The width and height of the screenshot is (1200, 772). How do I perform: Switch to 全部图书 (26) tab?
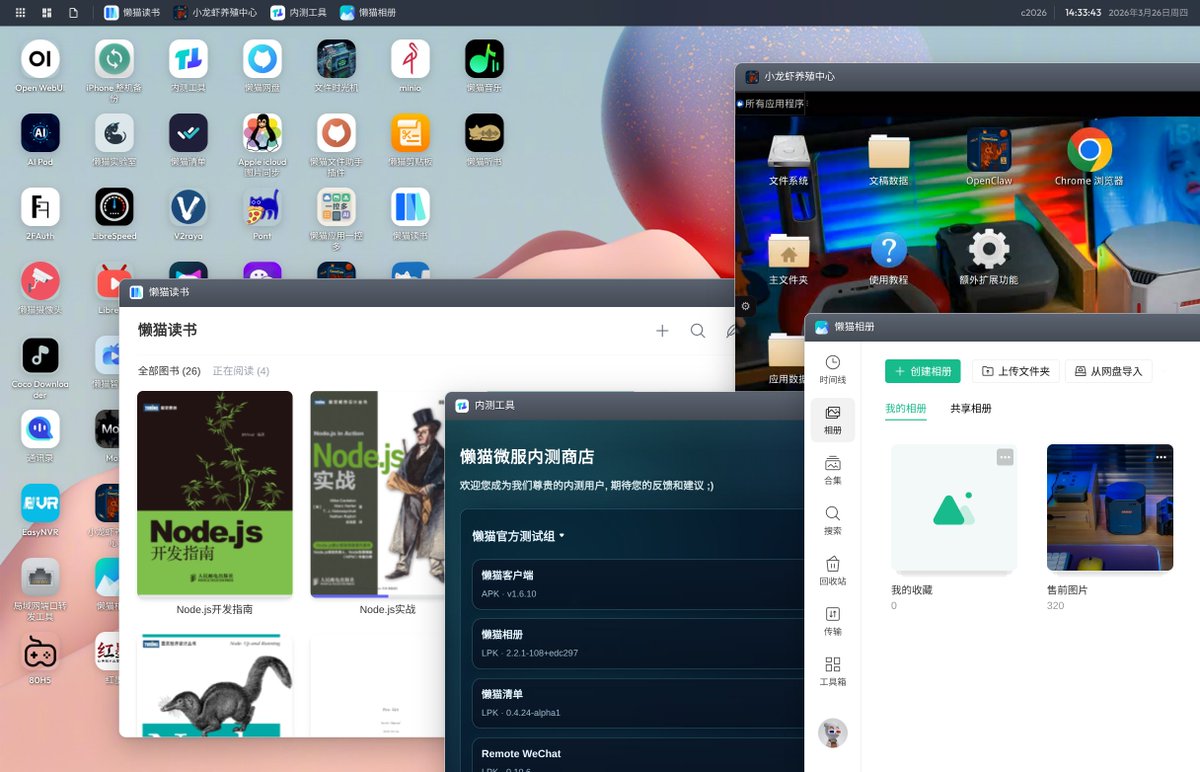(x=169, y=371)
